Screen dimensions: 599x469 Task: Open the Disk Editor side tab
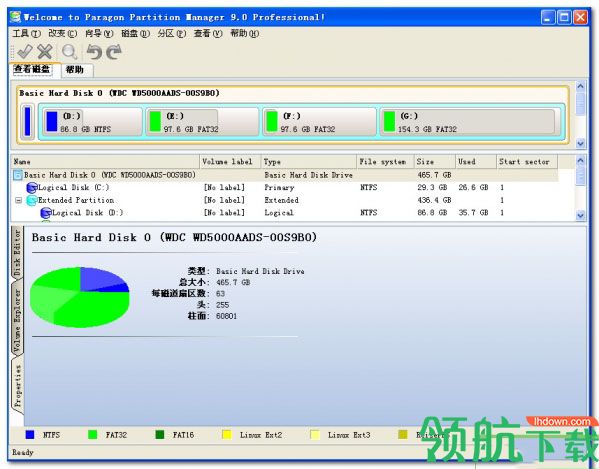coord(17,253)
